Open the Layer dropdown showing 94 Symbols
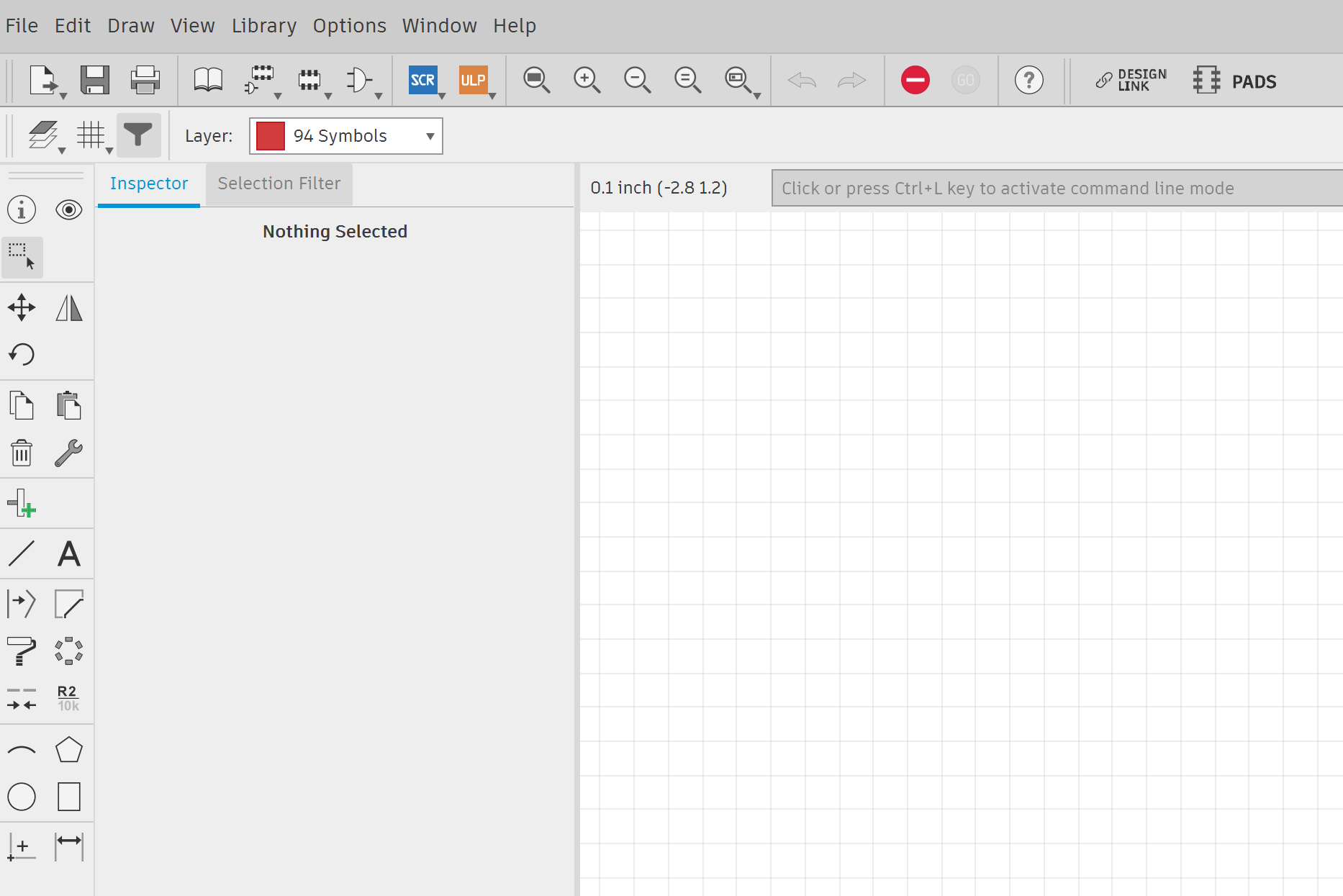Image resolution: width=1343 pixels, height=896 pixels. coord(345,135)
